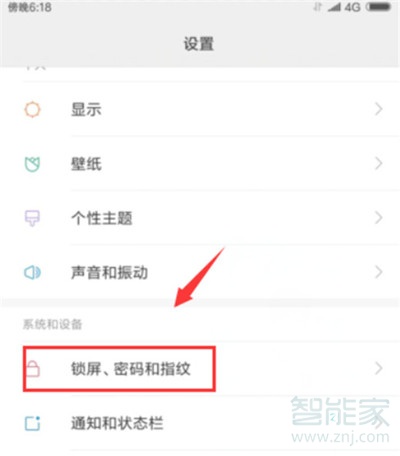Open the 显示 settings entry
400x456 pixels.
coord(200,109)
